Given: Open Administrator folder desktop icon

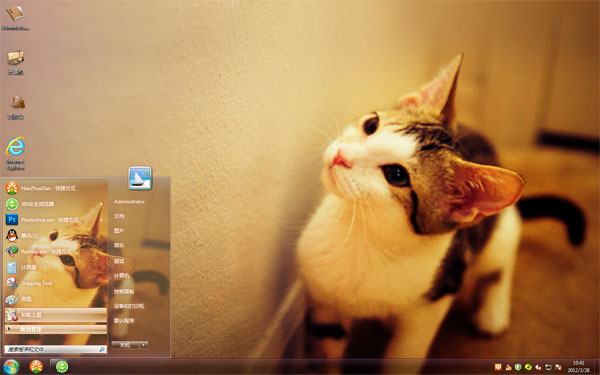Looking at the screenshot, I should coord(15,17).
